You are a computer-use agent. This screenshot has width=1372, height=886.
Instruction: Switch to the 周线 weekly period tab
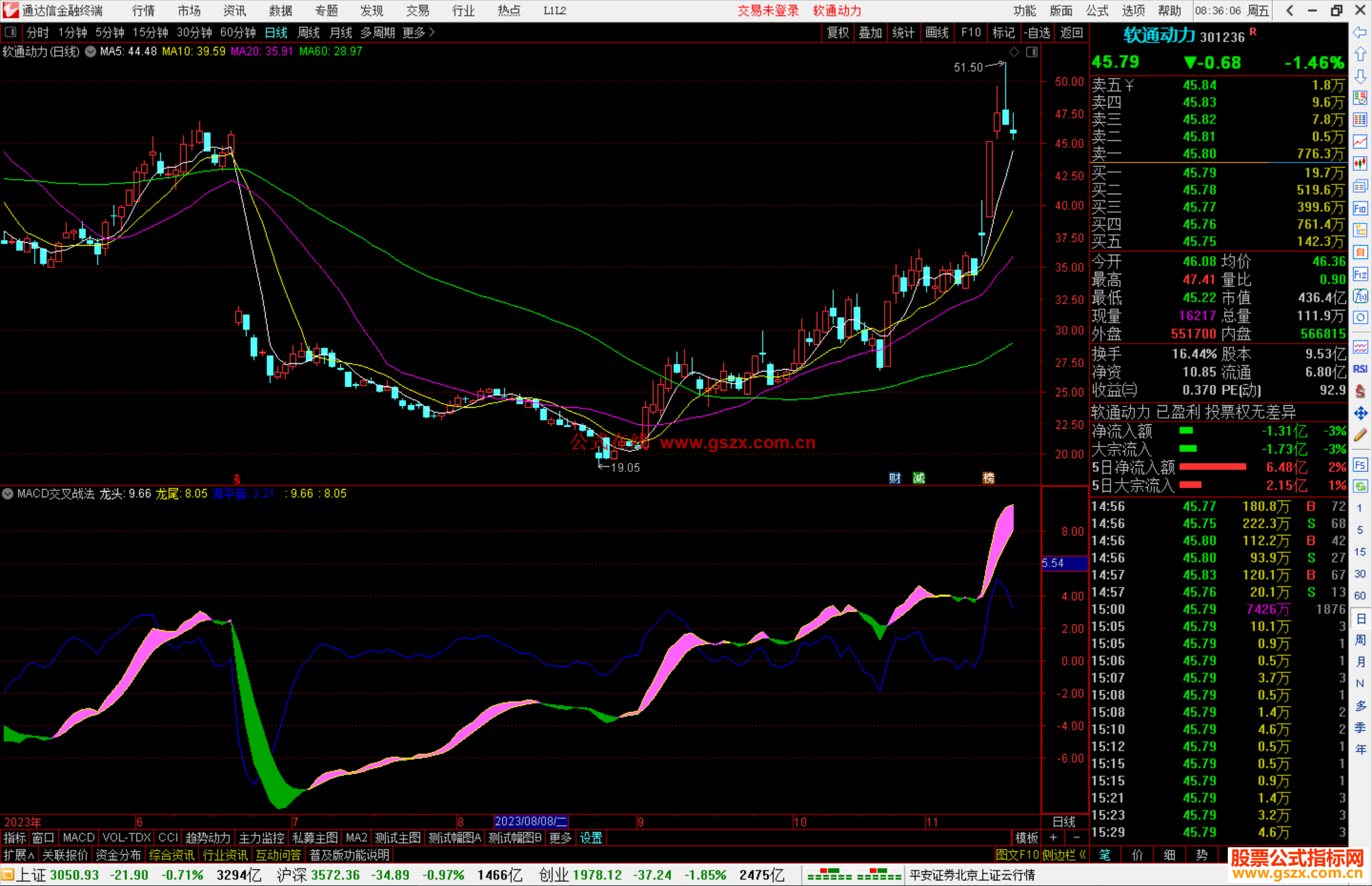click(309, 32)
